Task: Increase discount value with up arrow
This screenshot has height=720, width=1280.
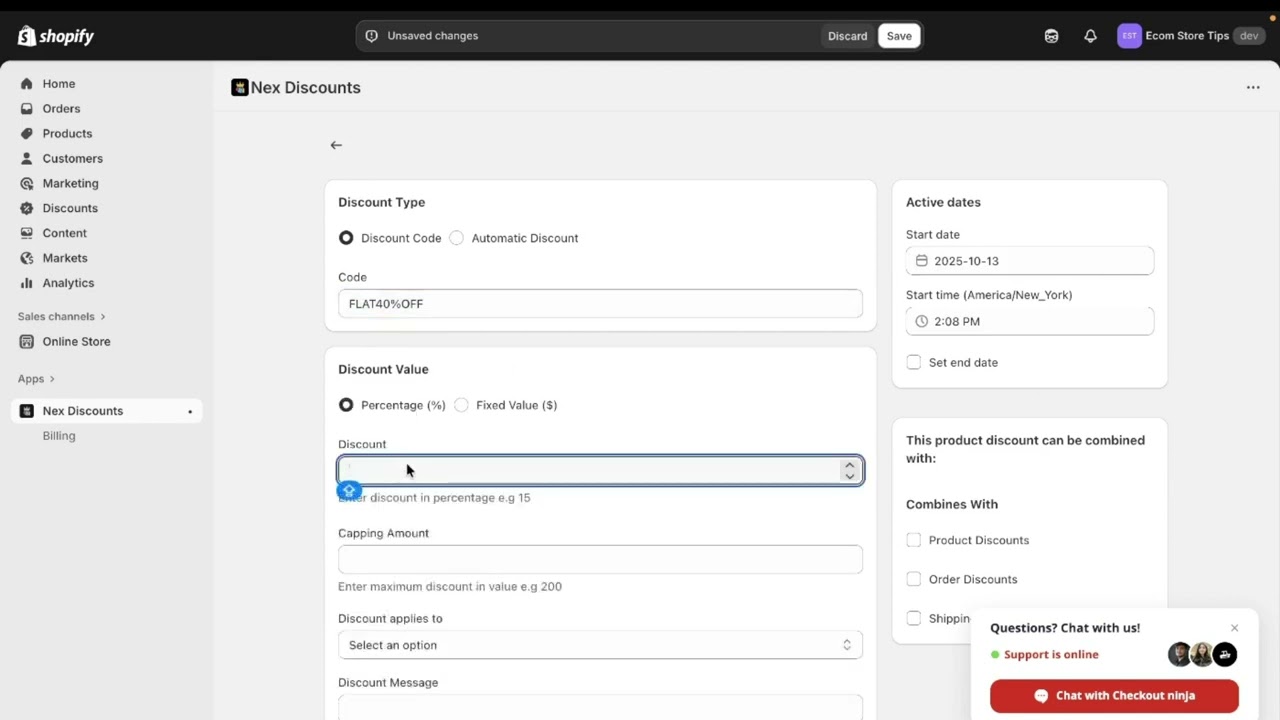Action: pos(850,465)
